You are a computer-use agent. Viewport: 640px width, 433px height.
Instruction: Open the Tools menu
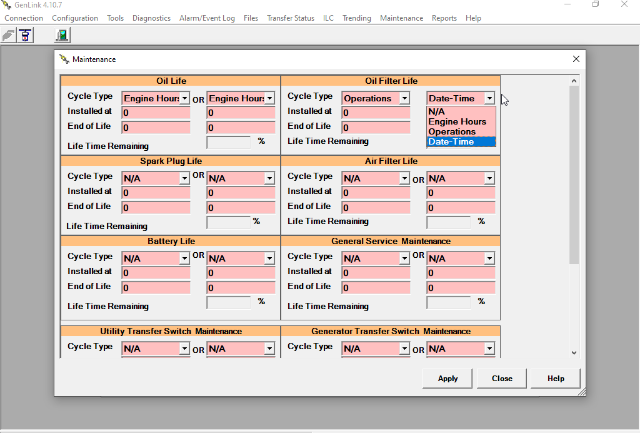pos(115,18)
